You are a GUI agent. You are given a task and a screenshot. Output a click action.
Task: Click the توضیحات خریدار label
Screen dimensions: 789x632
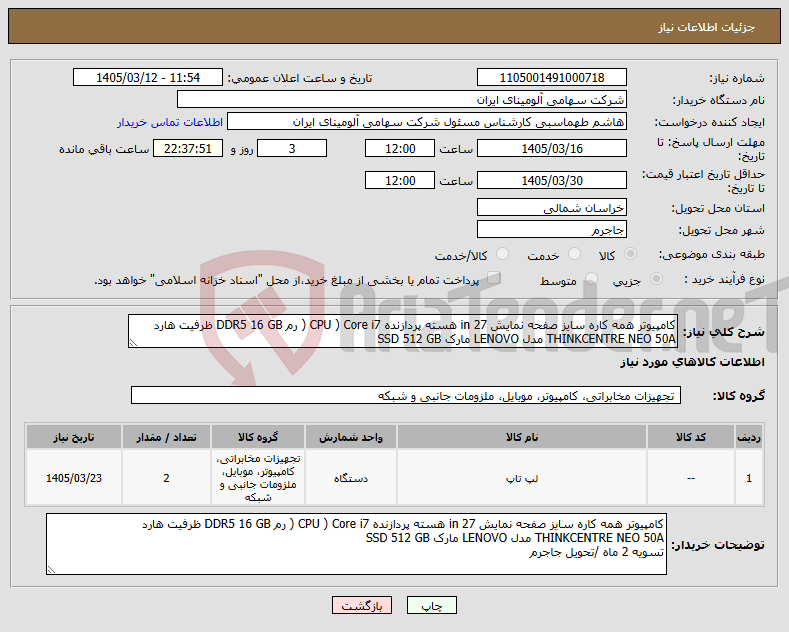coord(718,544)
